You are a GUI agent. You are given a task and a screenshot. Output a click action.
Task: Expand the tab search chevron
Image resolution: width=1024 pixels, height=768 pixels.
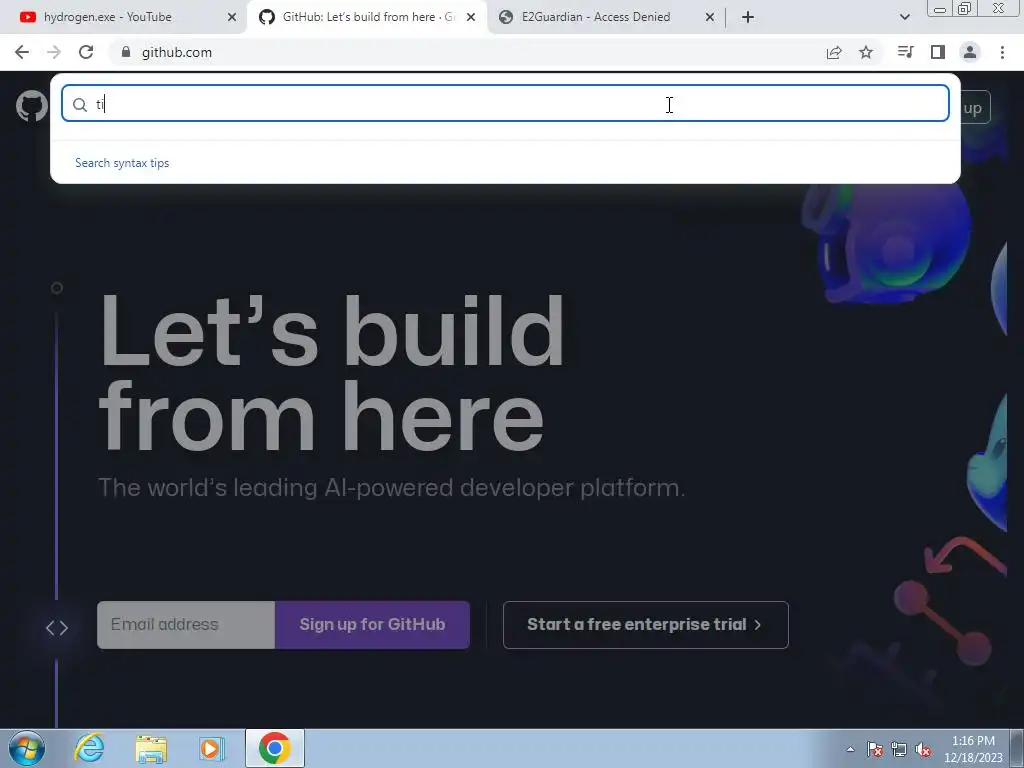(904, 17)
